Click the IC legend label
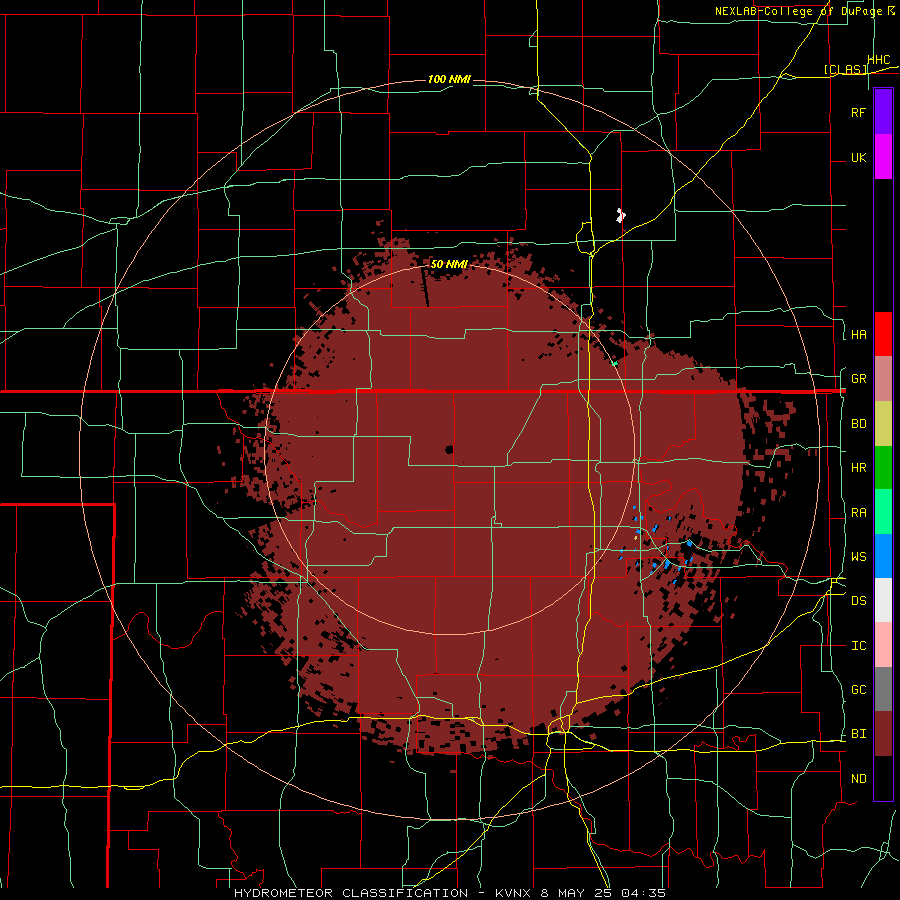This screenshot has height=900, width=900. pos(858,646)
